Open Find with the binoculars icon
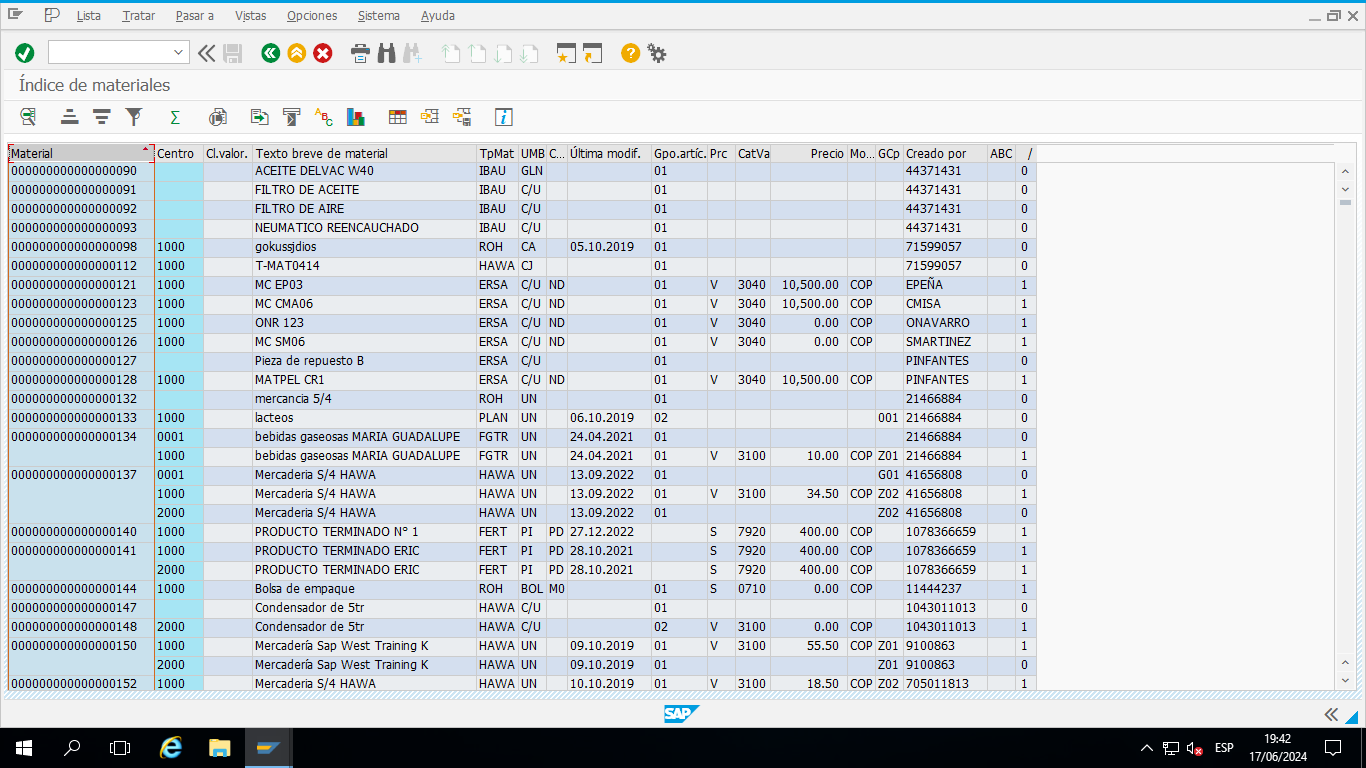 (387, 53)
